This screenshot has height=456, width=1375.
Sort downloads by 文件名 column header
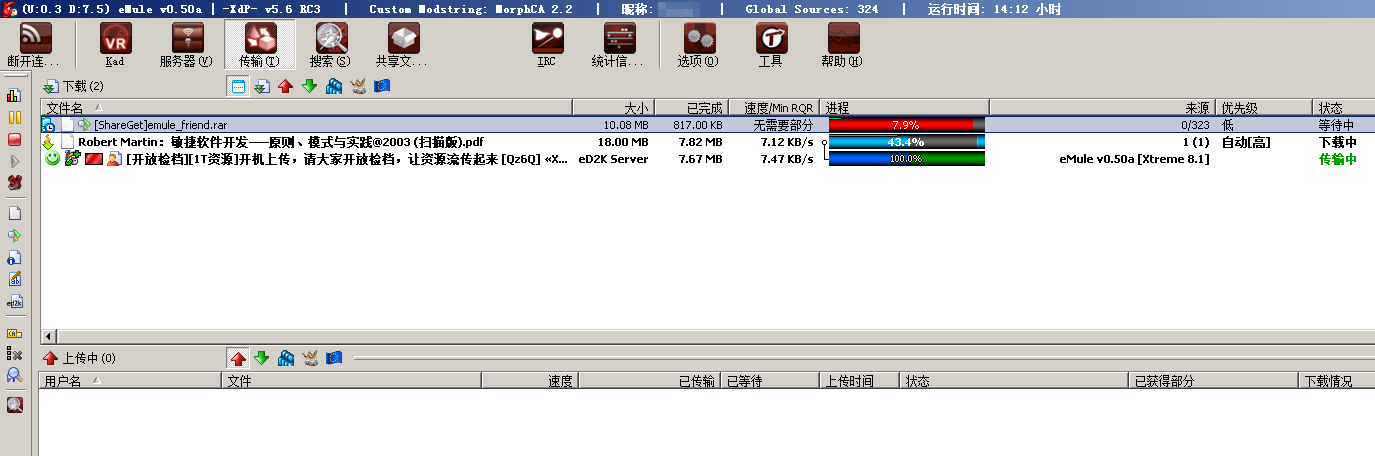click(306, 107)
